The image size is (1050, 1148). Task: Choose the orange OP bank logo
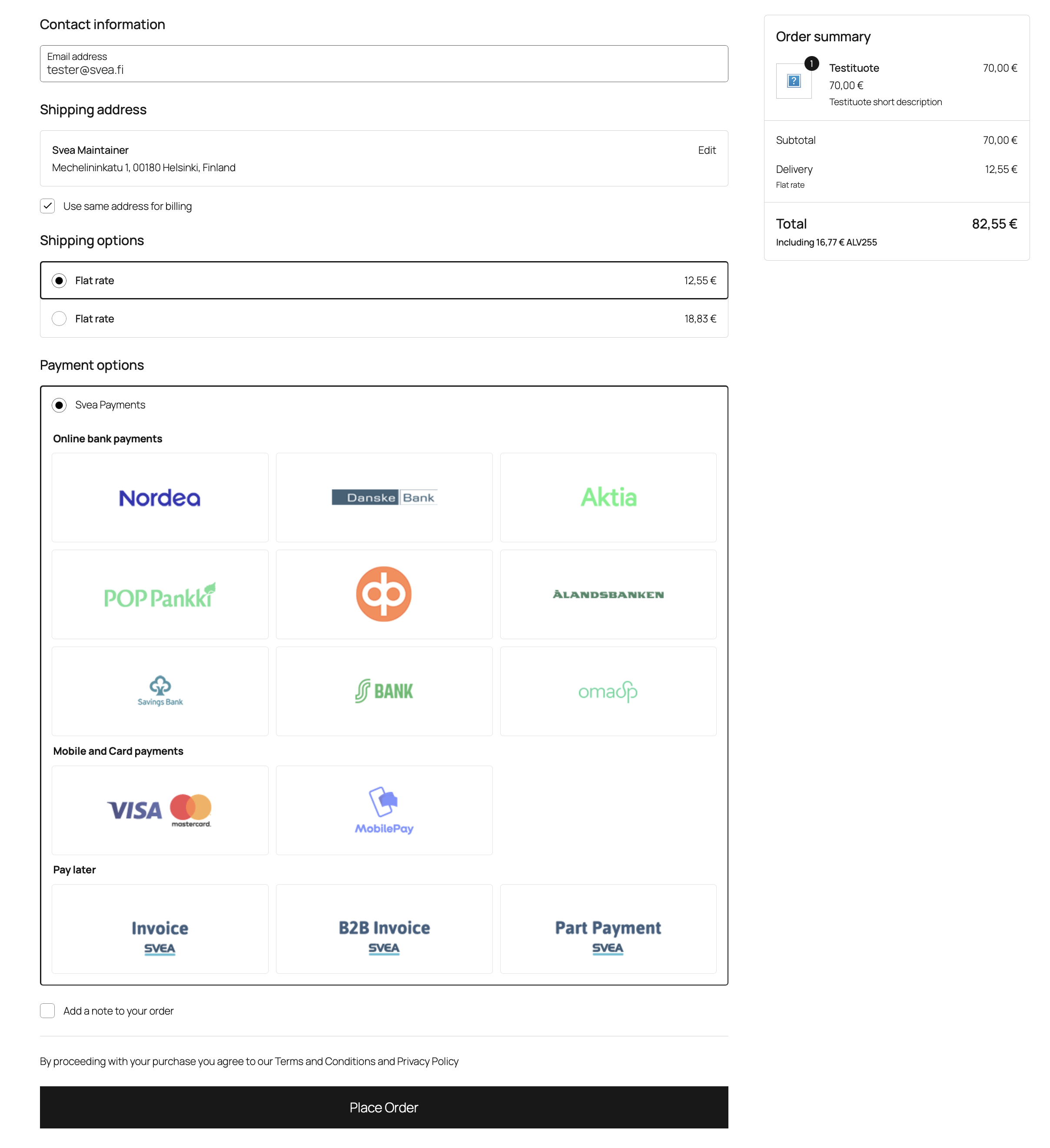click(384, 594)
